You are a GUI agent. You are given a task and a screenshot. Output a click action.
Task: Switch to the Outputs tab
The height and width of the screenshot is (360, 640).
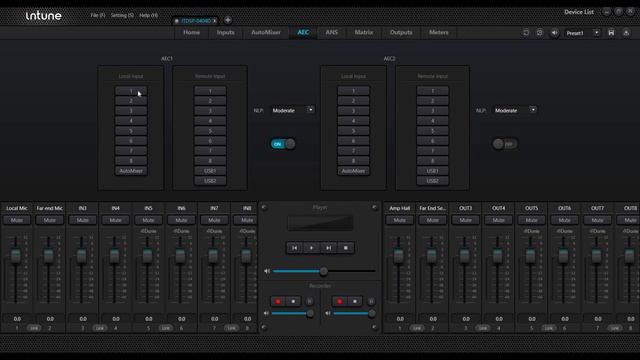point(401,32)
